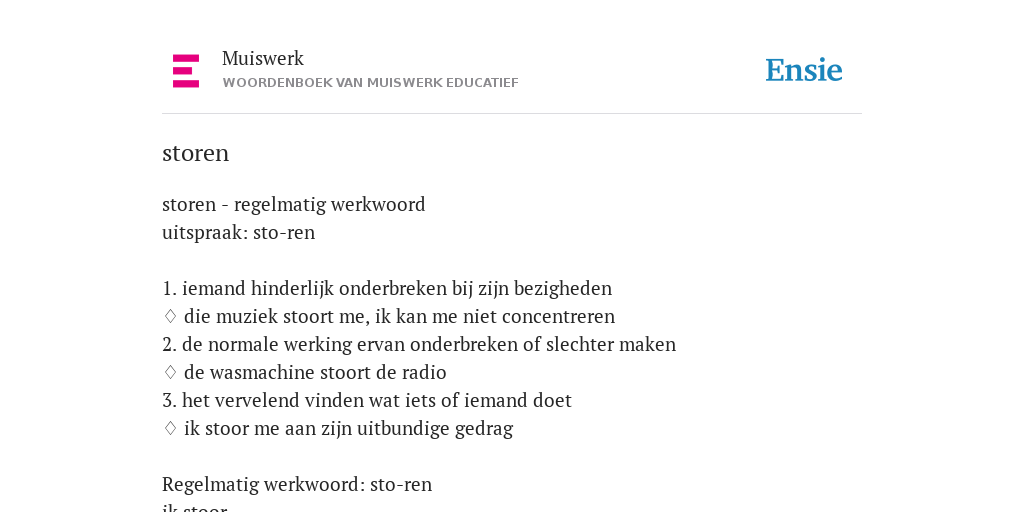Click the example sentence 'die muziek stoort me'
The image size is (1024, 512).
[400, 317]
